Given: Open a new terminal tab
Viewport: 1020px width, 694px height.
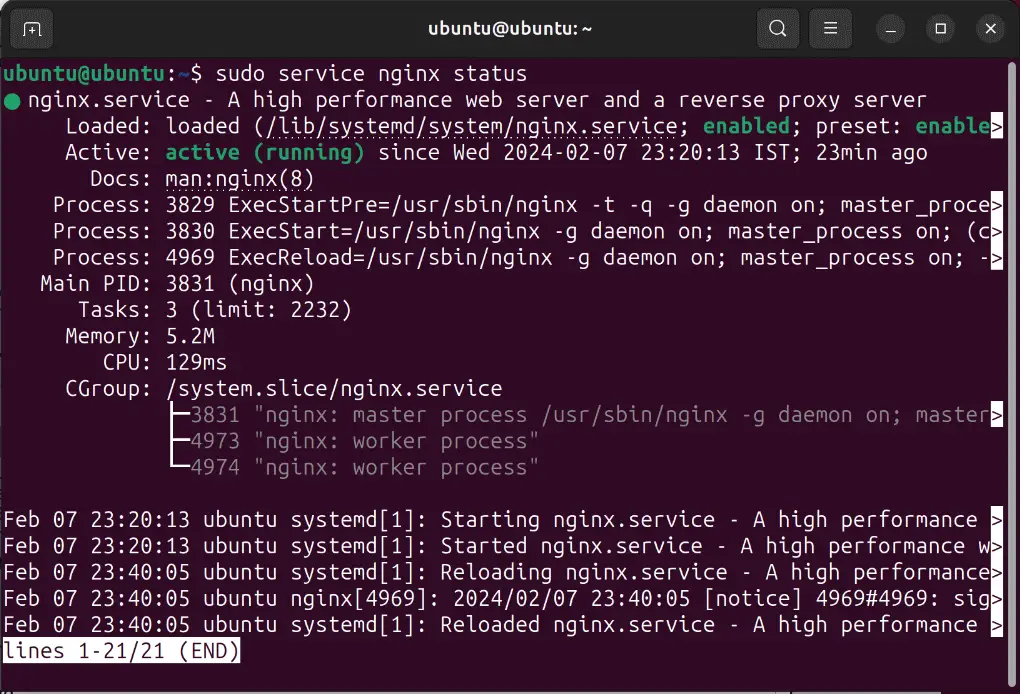Looking at the screenshot, I should click(31, 29).
